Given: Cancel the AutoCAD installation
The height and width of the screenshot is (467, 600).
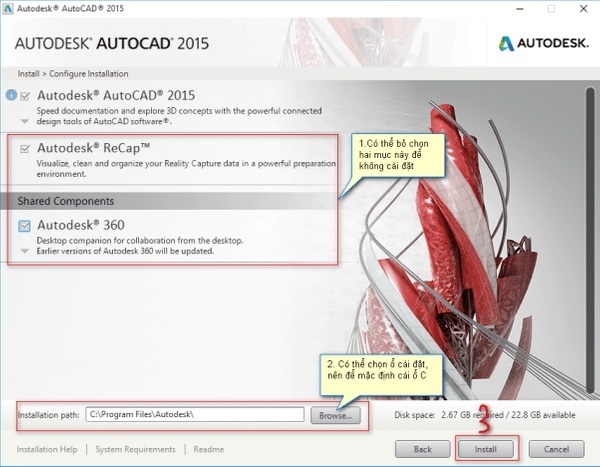Looking at the screenshot, I should [x=550, y=448].
